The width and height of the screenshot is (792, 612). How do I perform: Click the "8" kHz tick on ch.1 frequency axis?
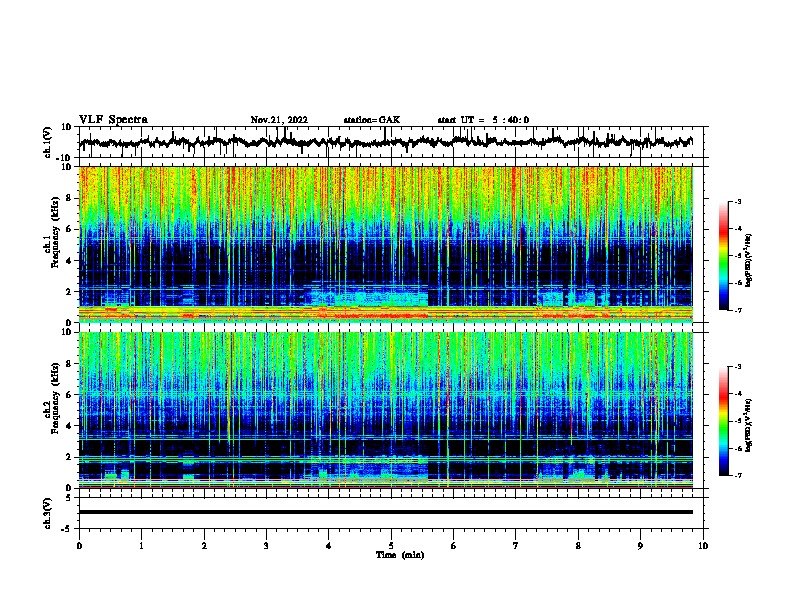click(x=69, y=198)
